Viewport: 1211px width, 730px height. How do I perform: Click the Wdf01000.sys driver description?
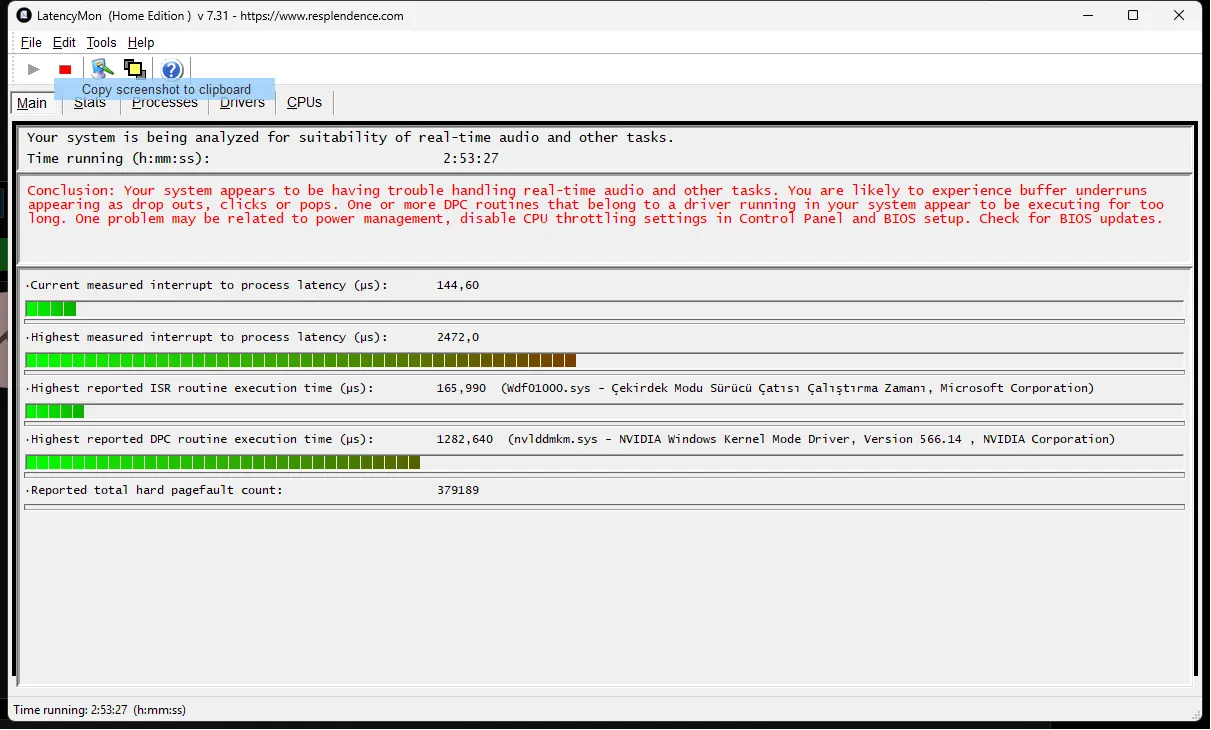(x=798, y=388)
